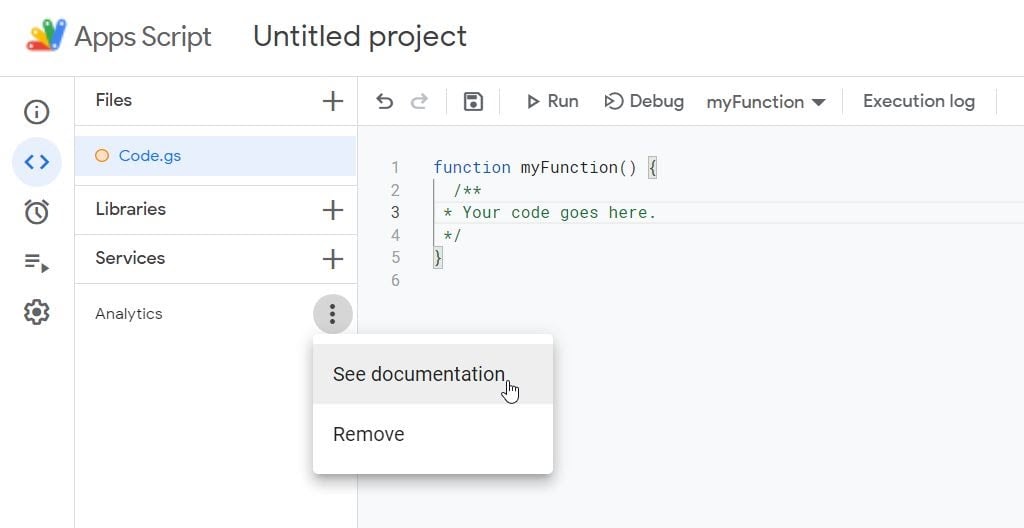The width and height of the screenshot is (1024, 528).
Task: Start debugging with Debug button
Action: 644,102
